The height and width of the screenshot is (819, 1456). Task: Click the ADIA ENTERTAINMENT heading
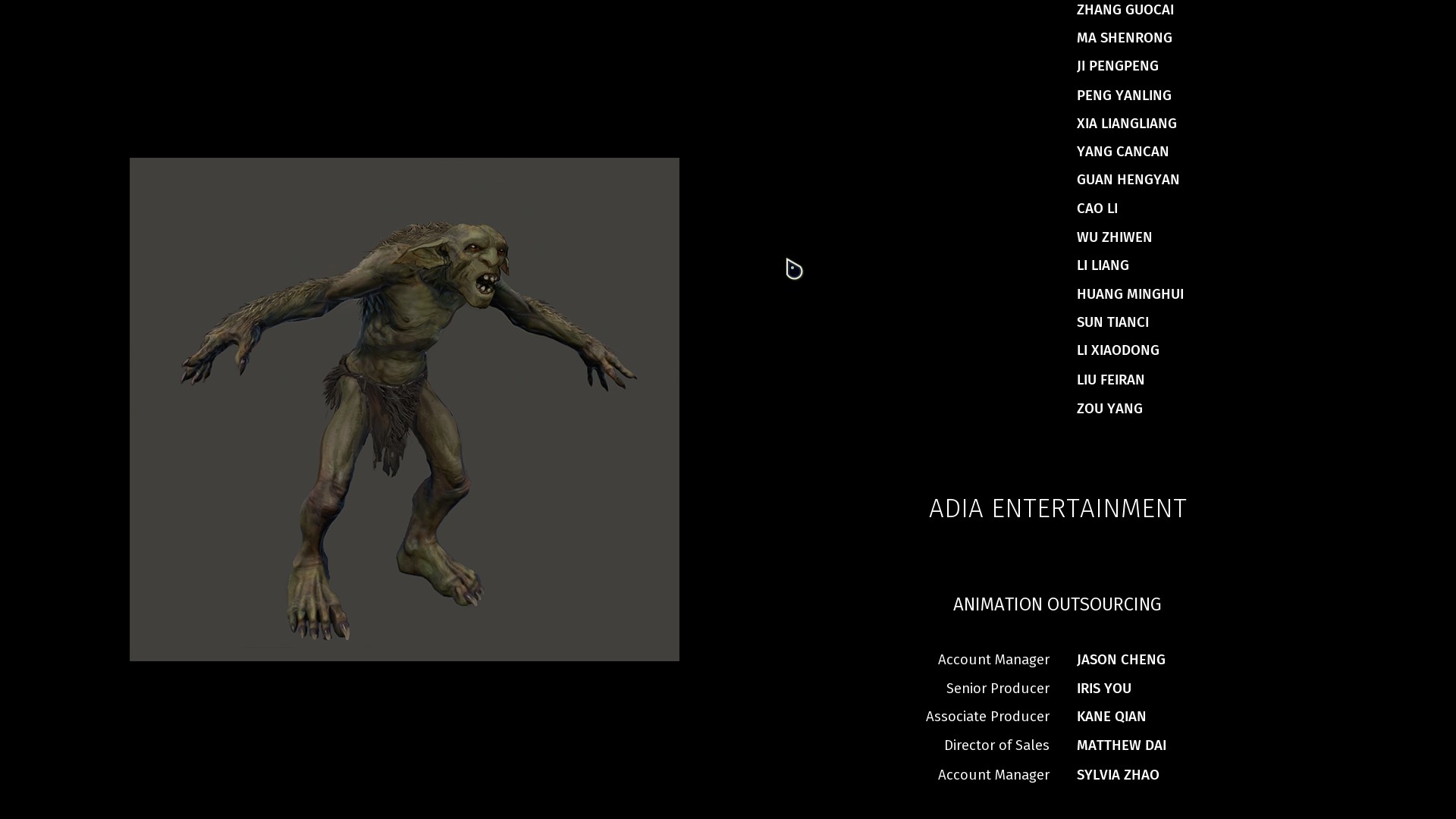point(1057,509)
